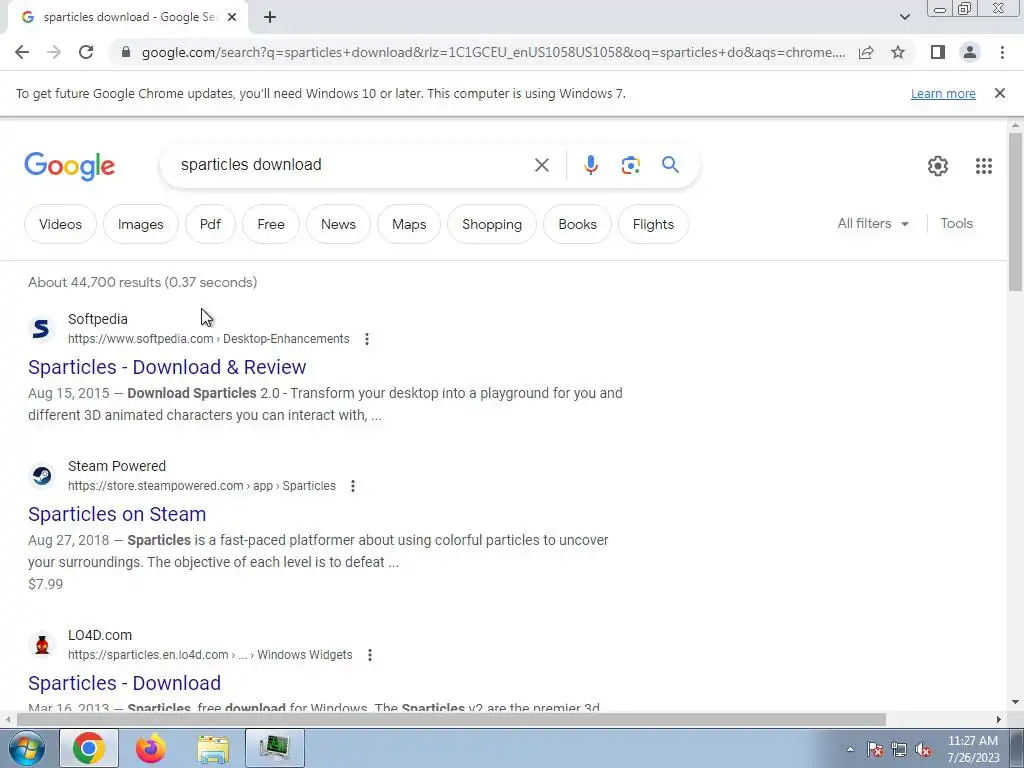Open the tab search chevron in title bar

tap(904, 17)
